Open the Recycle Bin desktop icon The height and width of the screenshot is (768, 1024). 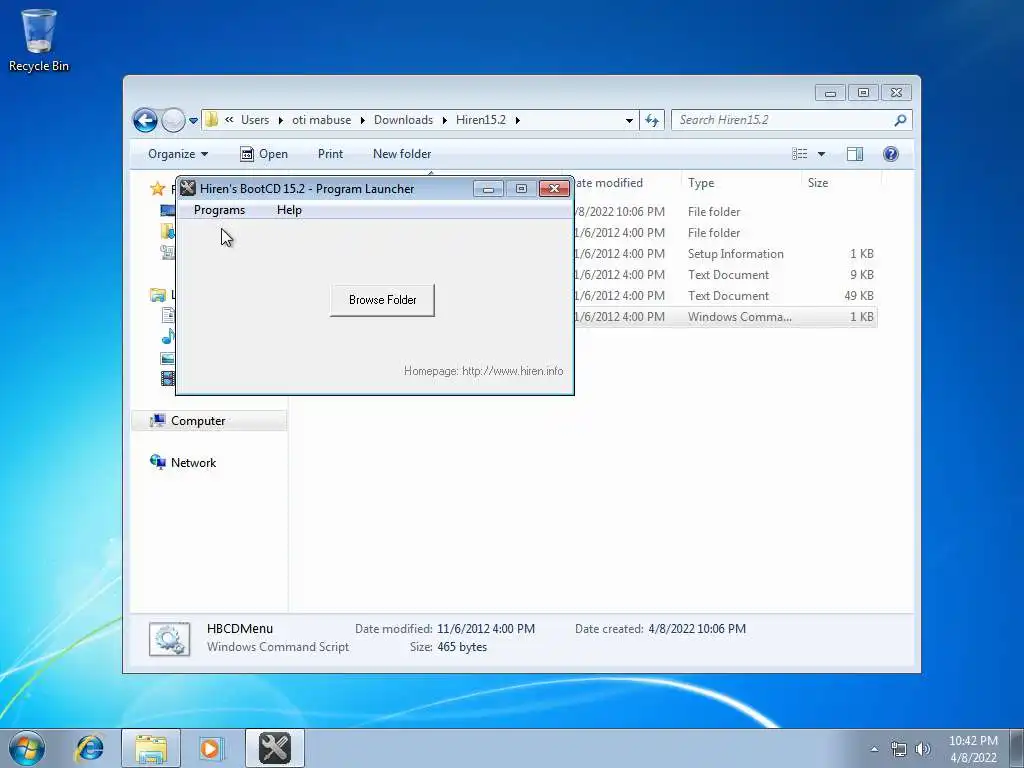(x=39, y=40)
